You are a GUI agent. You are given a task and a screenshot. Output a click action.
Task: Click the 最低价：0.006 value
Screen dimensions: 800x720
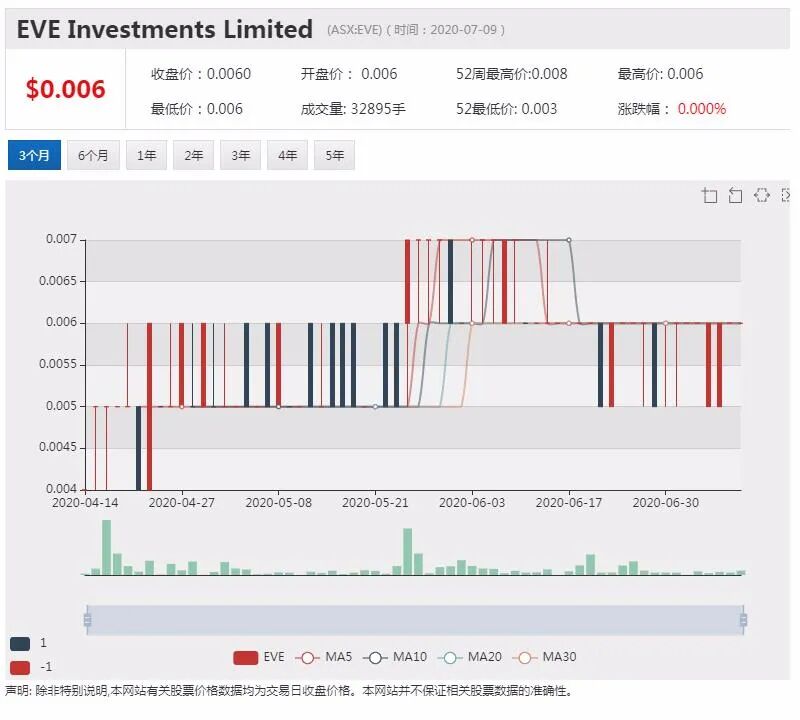[196, 109]
